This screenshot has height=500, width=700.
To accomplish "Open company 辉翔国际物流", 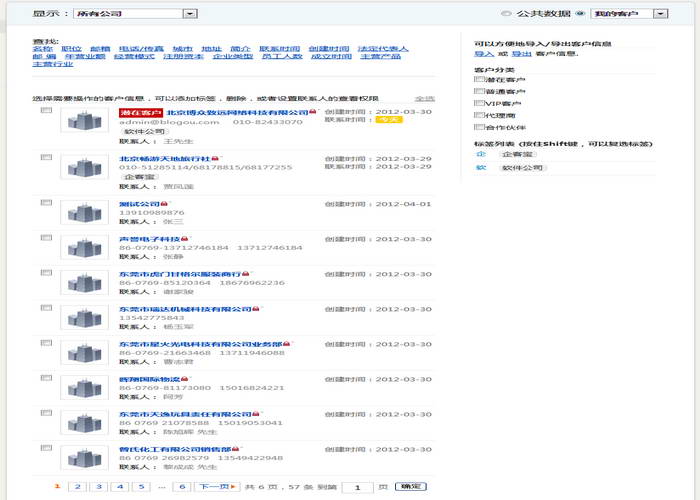I will click(149, 379).
